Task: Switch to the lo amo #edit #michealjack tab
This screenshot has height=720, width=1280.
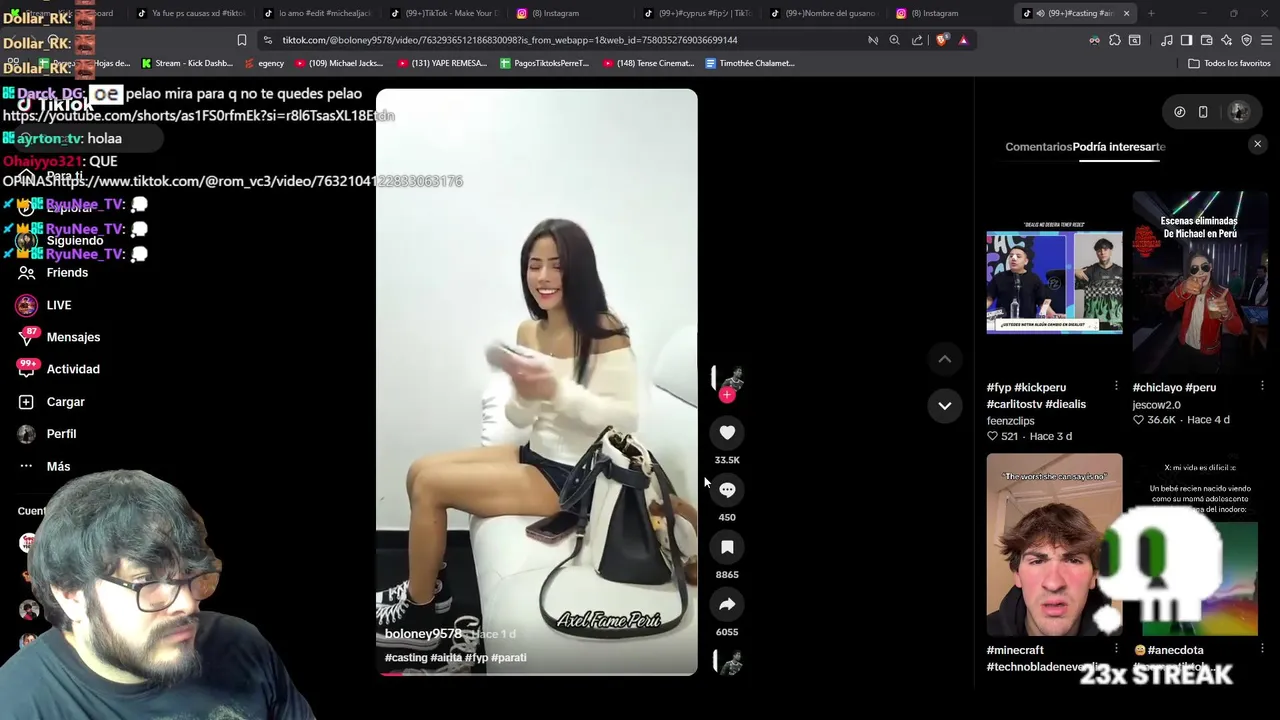Action: click(x=316, y=13)
